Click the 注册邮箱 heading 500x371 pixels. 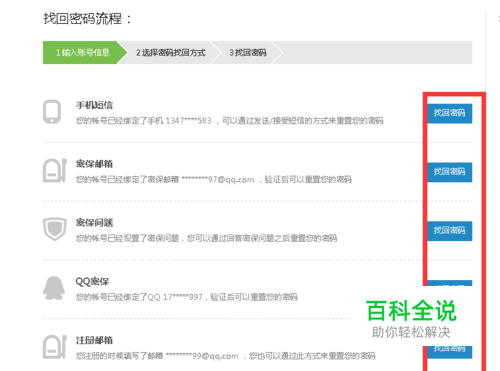[x=94, y=340]
